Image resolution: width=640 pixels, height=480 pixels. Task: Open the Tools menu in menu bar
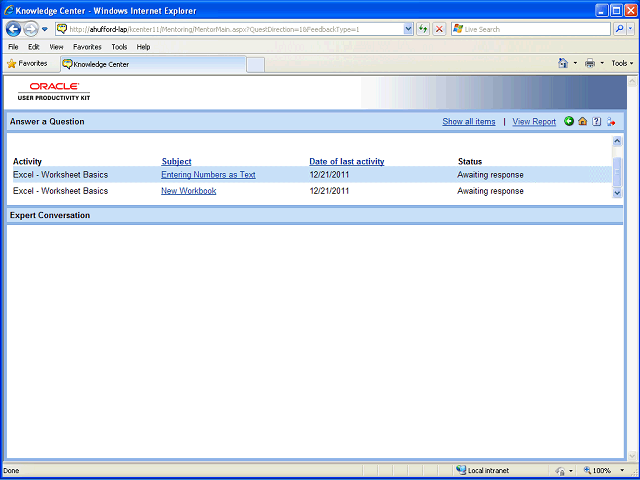[119, 47]
